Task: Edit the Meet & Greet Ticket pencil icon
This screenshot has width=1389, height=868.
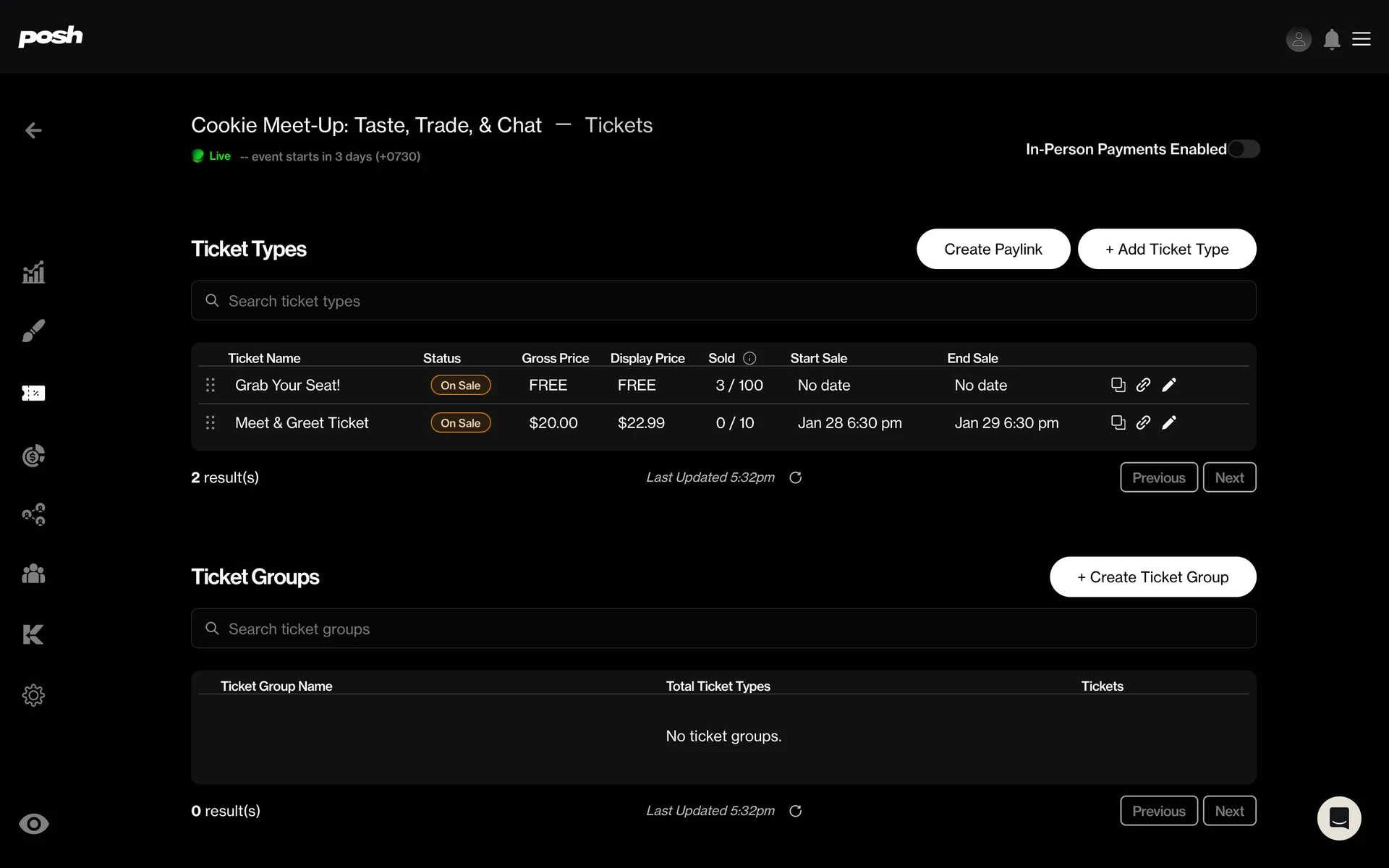Action: pyautogui.click(x=1169, y=422)
